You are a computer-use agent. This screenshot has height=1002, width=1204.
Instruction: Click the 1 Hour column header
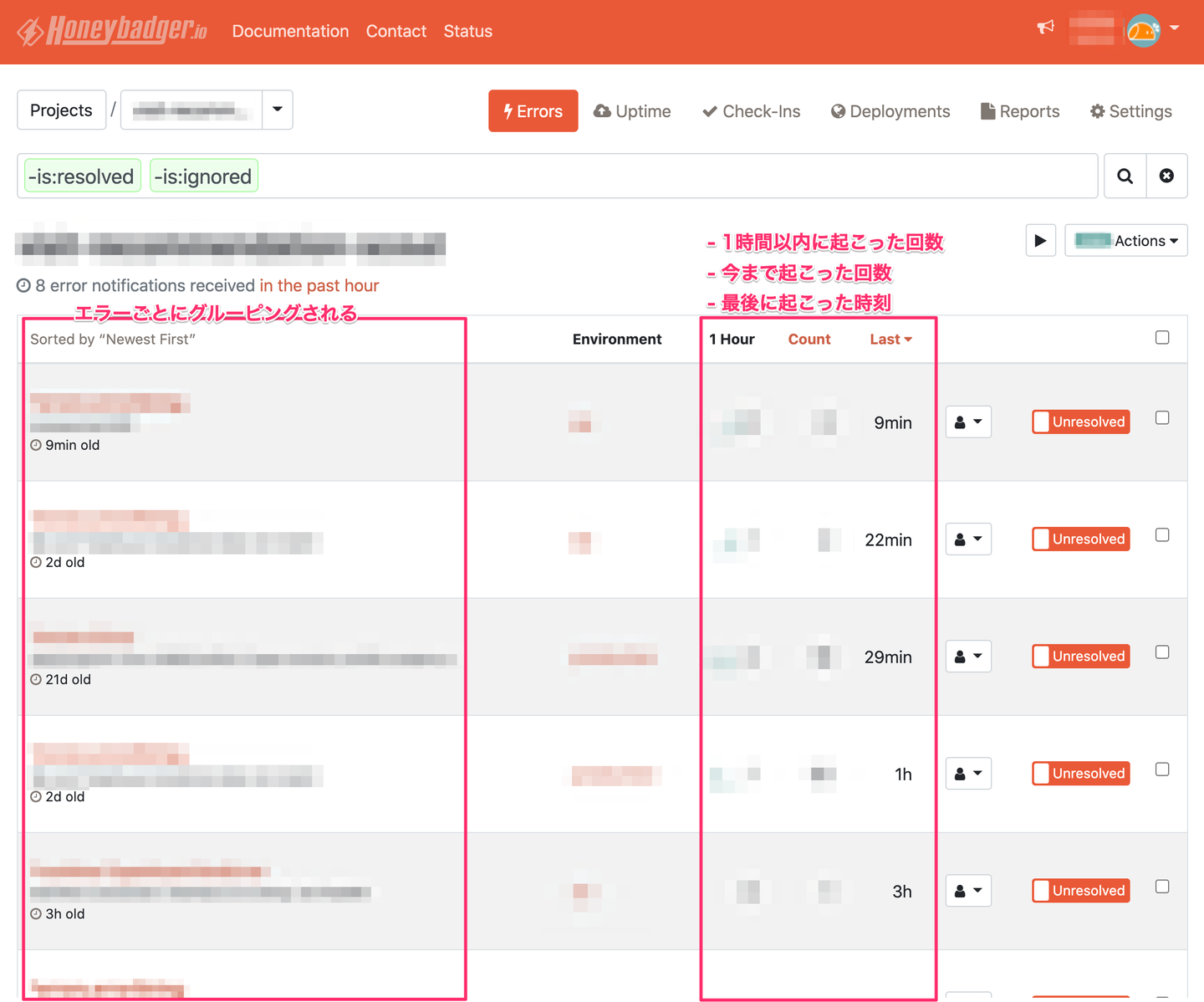coord(732,339)
